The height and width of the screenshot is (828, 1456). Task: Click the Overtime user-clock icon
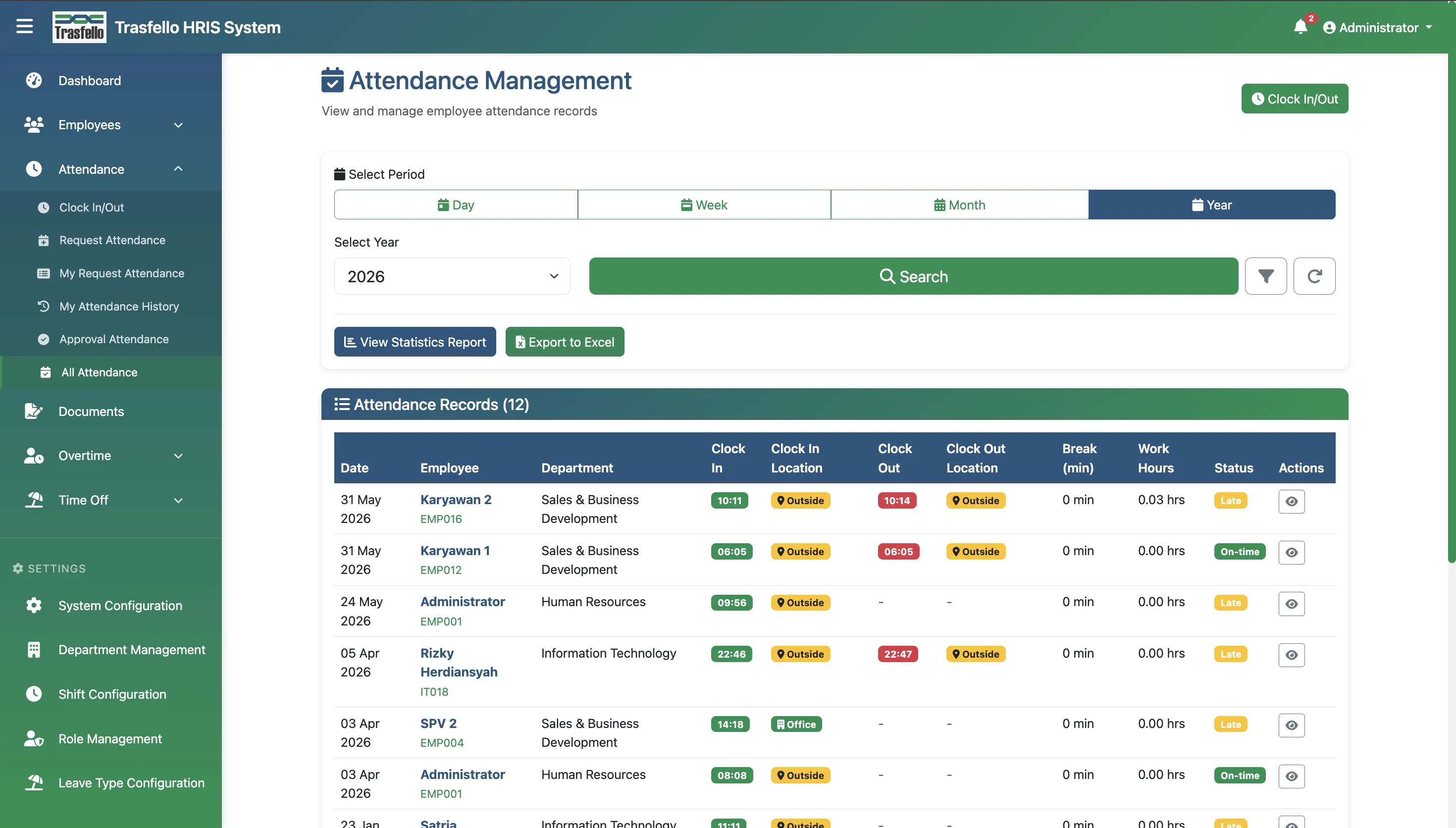34,456
